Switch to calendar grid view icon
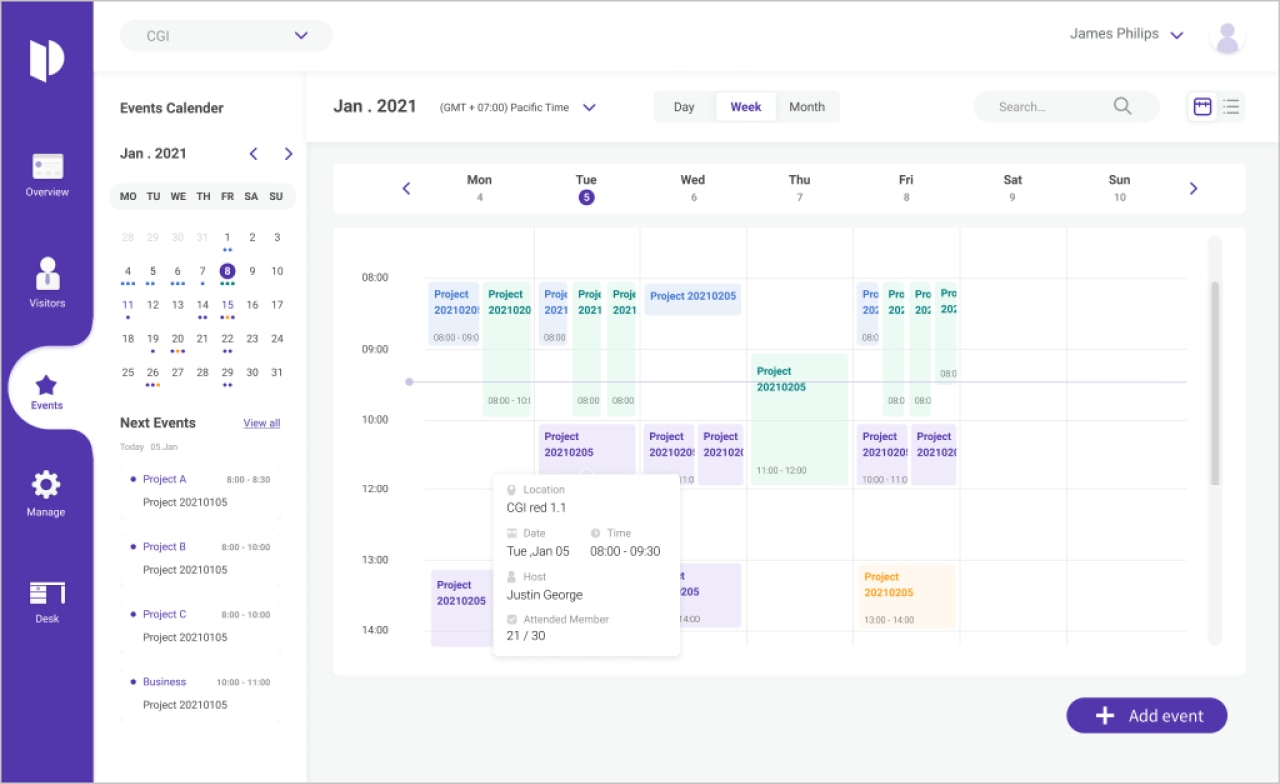Viewport: 1280px width, 784px height. tap(1202, 106)
